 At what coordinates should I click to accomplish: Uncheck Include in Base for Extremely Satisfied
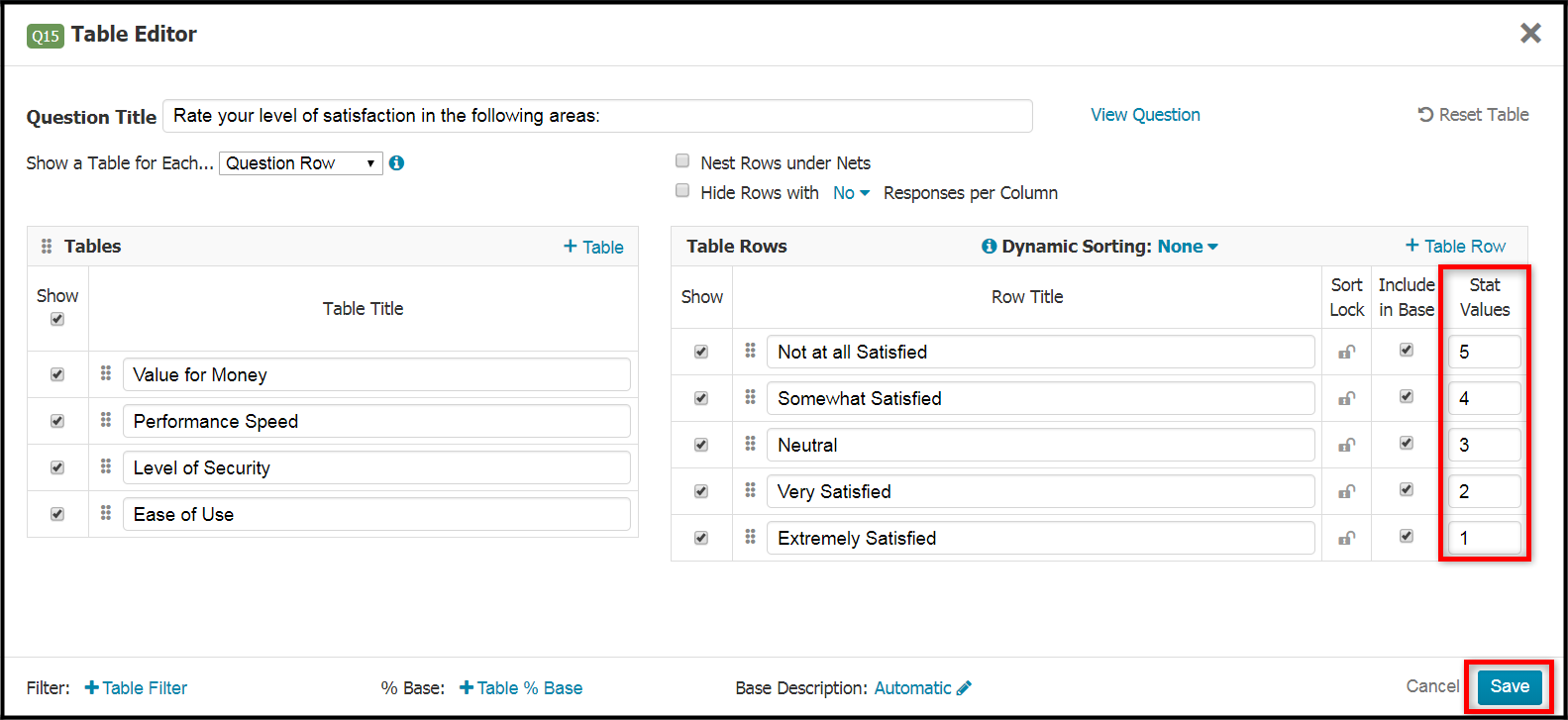[1407, 536]
